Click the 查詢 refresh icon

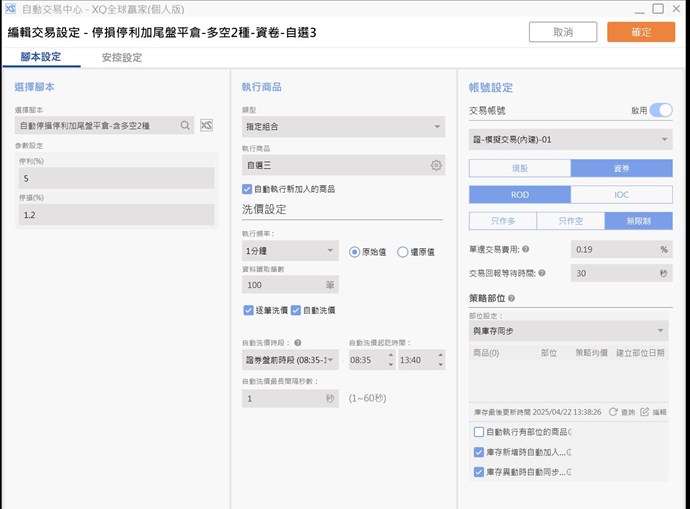click(612, 411)
